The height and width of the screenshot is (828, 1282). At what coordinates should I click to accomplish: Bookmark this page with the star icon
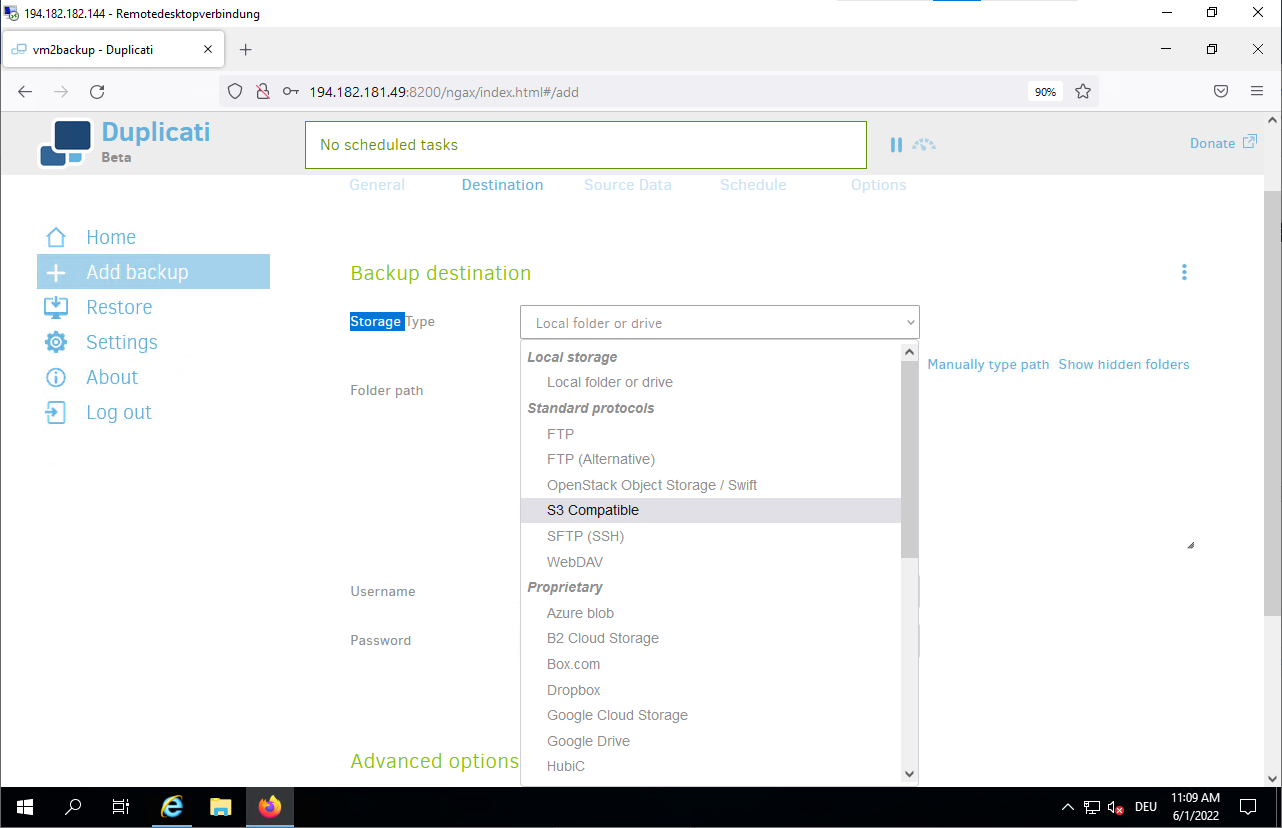(x=1082, y=91)
